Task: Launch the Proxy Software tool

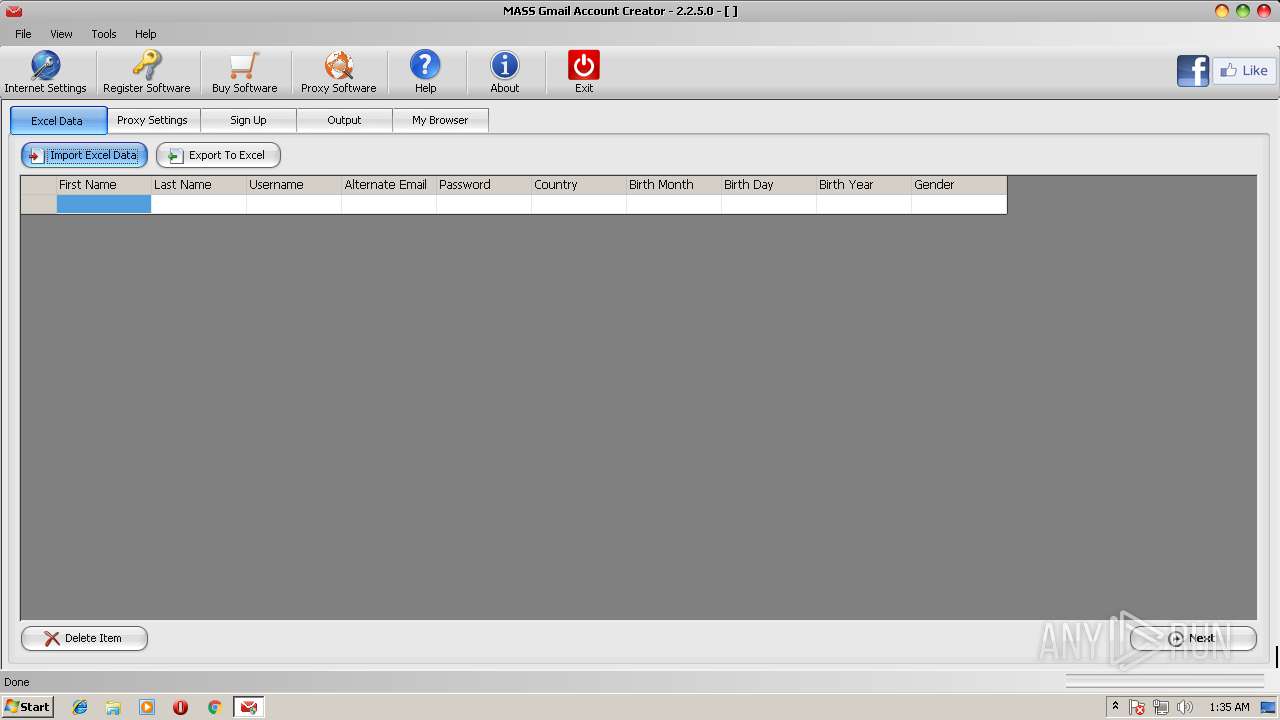Action: pyautogui.click(x=338, y=73)
